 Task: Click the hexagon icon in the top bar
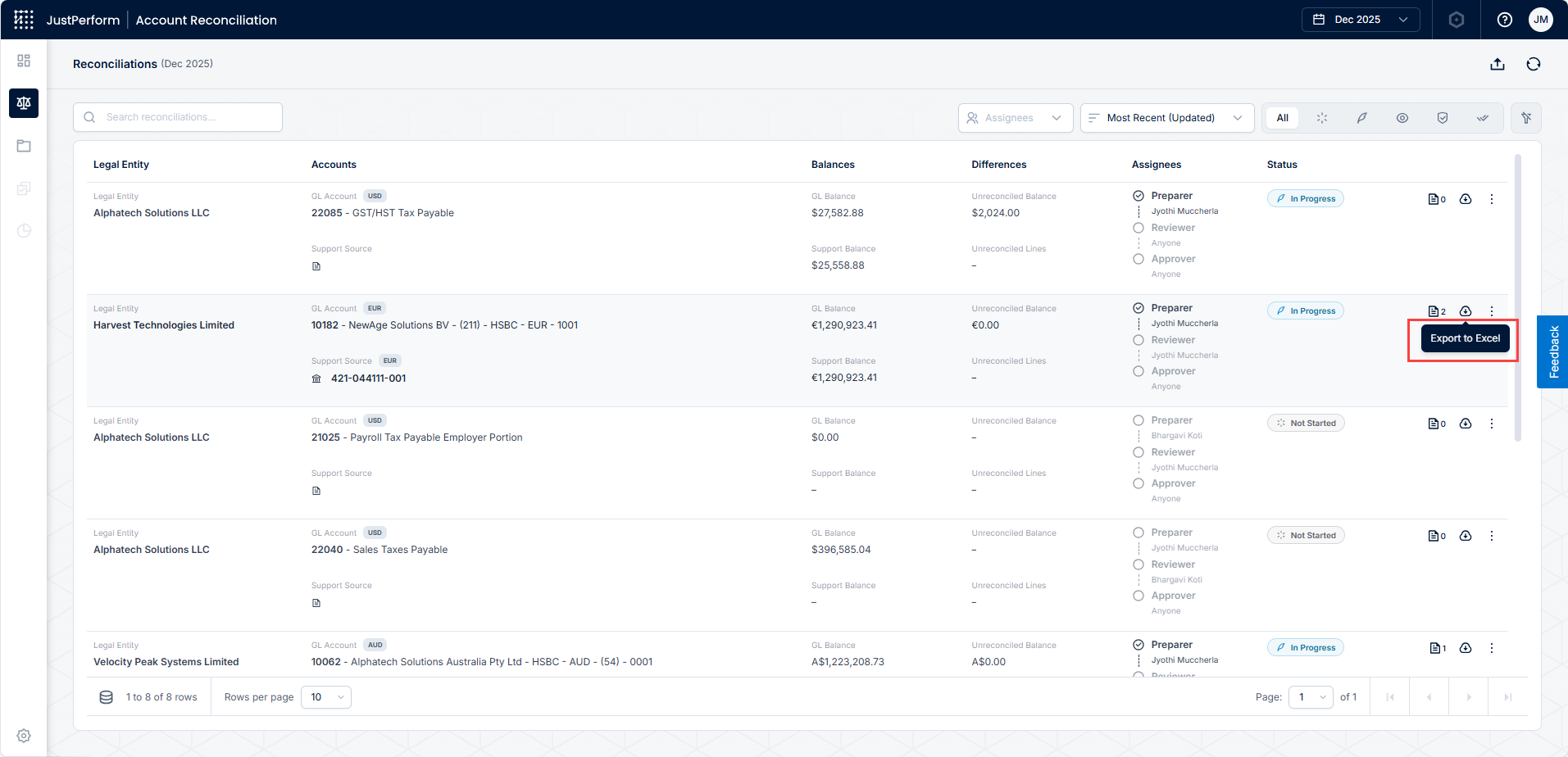(x=1457, y=20)
